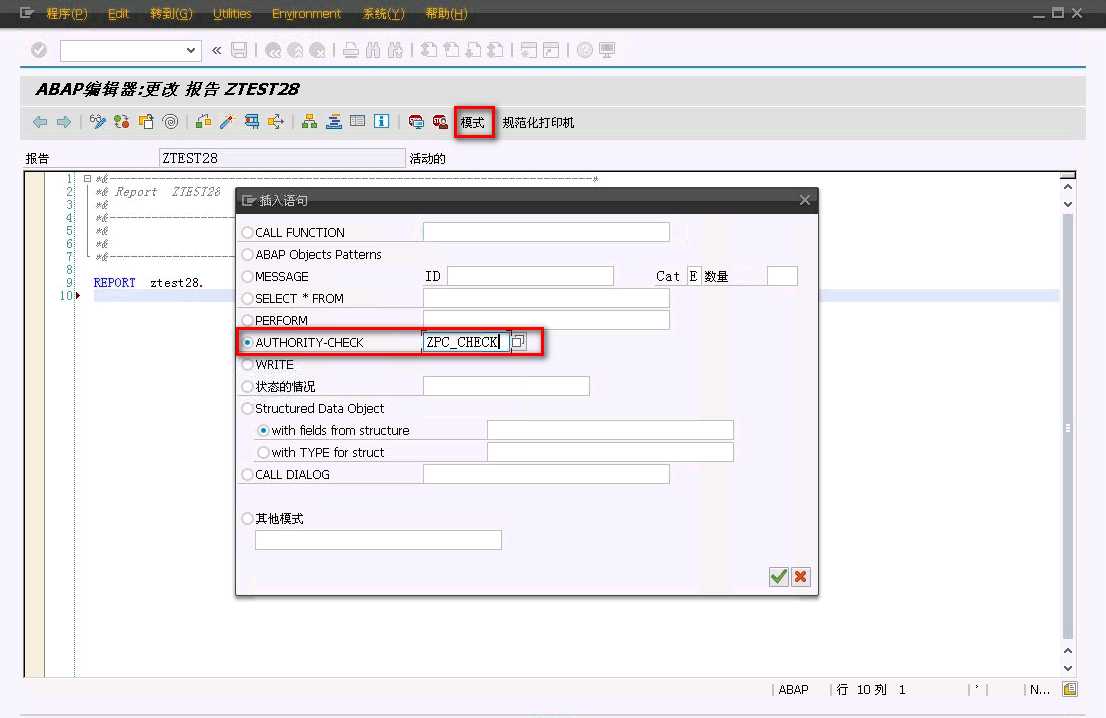Click the Activate magic wand icon

click(226, 122)
